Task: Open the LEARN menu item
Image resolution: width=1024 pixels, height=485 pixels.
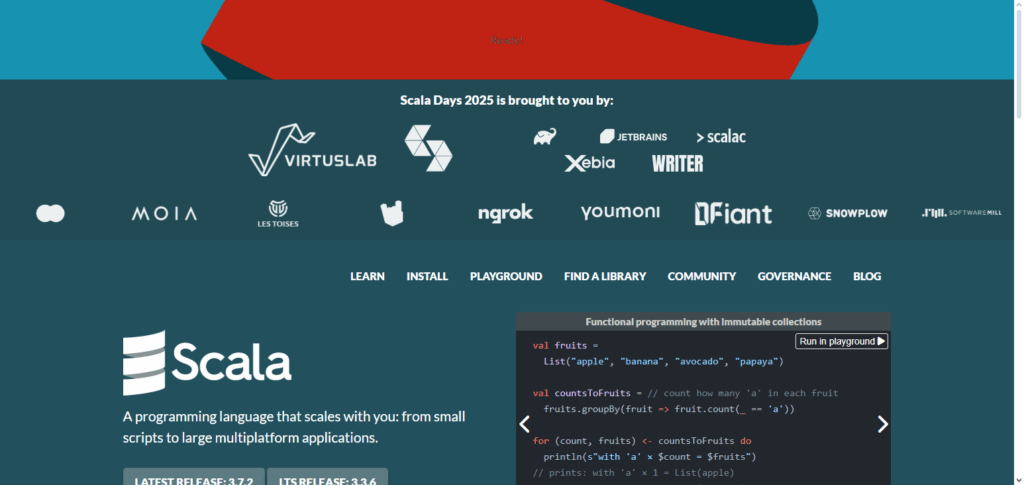Action: pos(367,276)
